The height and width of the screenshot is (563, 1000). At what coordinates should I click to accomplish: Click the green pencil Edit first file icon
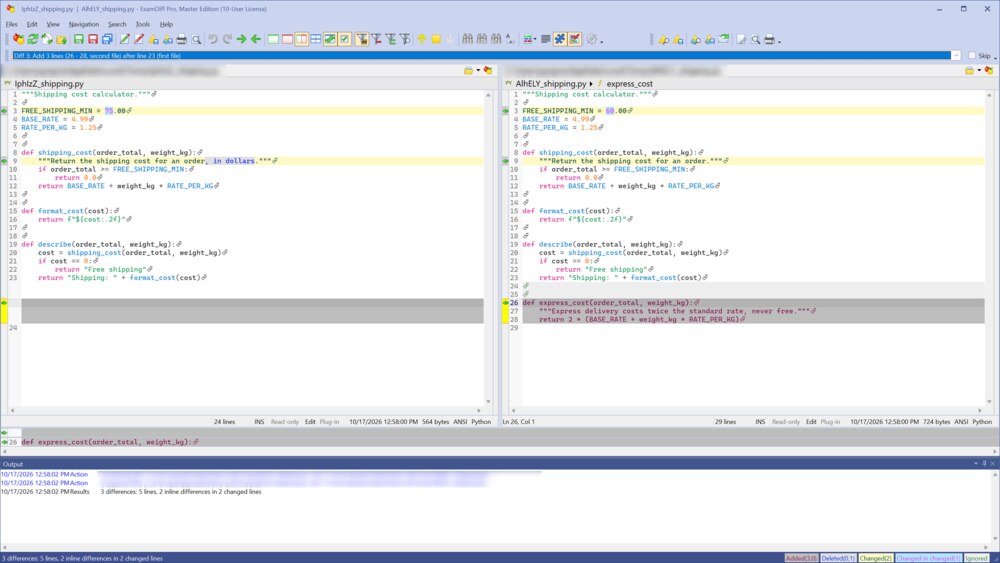124,40
